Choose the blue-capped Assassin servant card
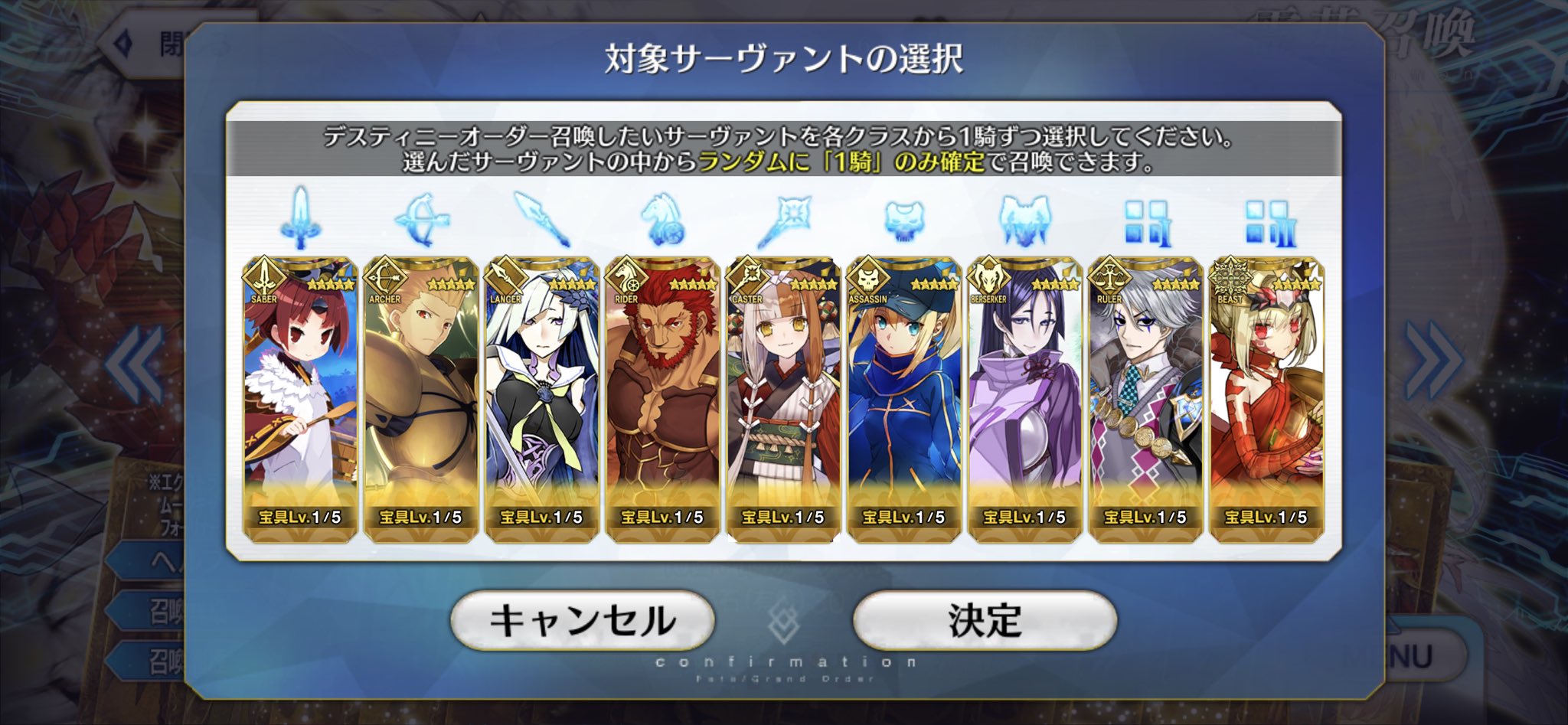 (904, 400)
